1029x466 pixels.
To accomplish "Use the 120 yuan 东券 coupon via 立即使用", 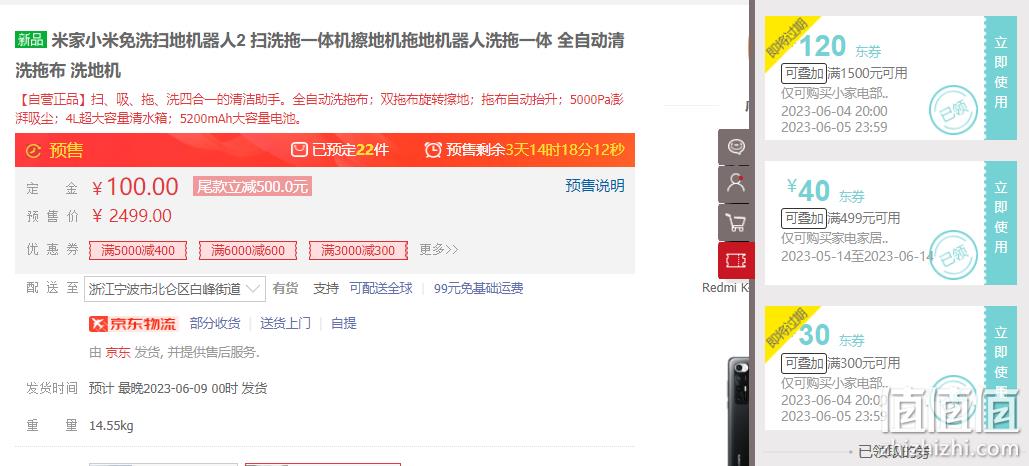I will pos(1000,78).
